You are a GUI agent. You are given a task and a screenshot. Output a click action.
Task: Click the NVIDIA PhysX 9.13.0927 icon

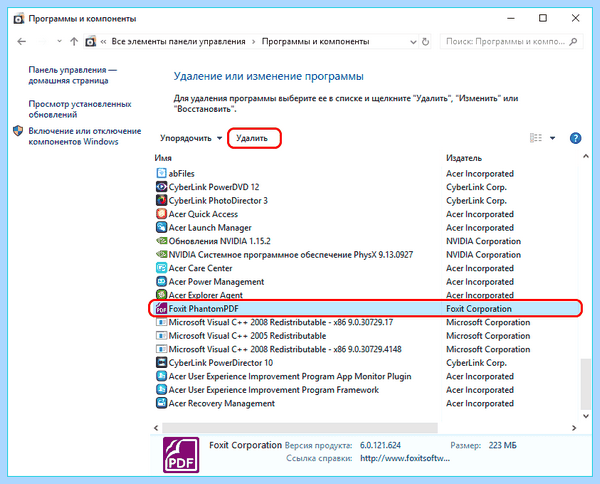click(x=161, y=254)
